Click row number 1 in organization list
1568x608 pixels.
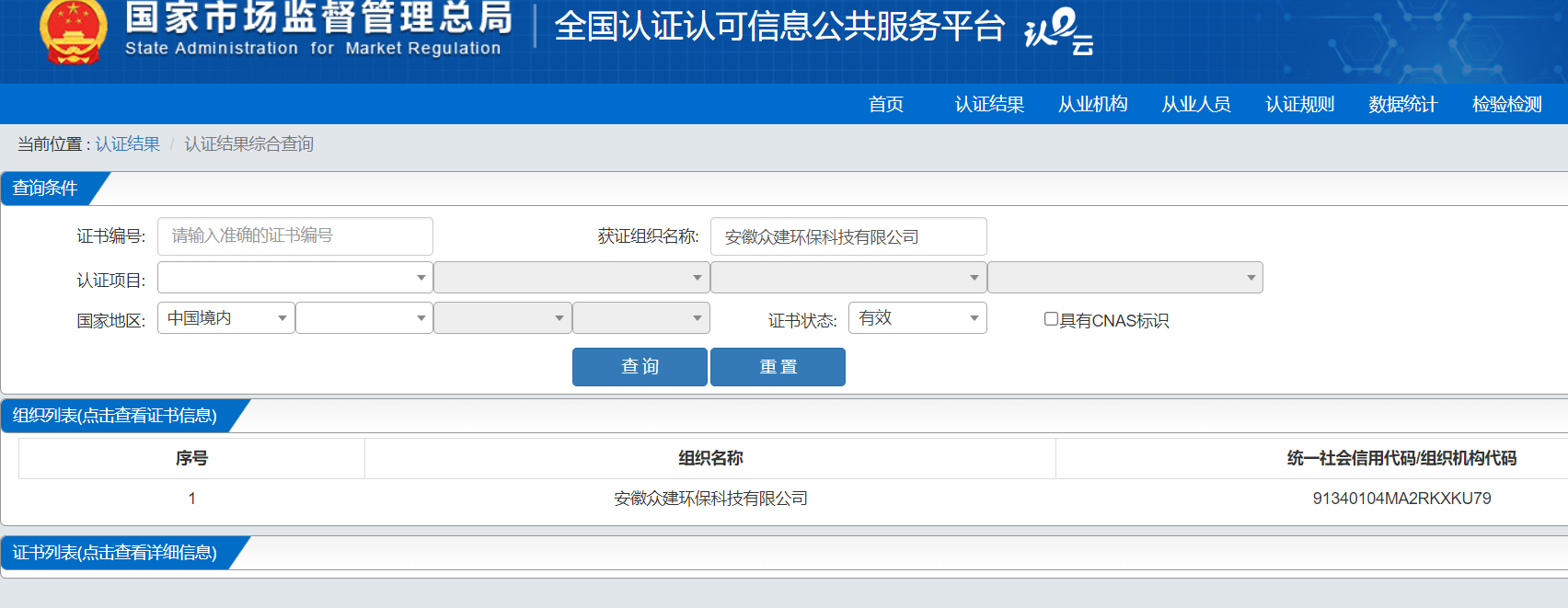(191, 499)
